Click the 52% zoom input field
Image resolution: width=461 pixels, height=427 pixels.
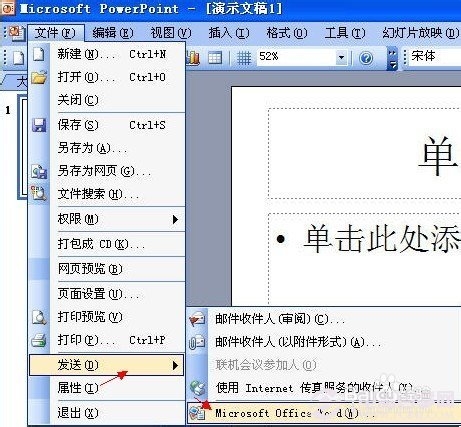point(296,57)
